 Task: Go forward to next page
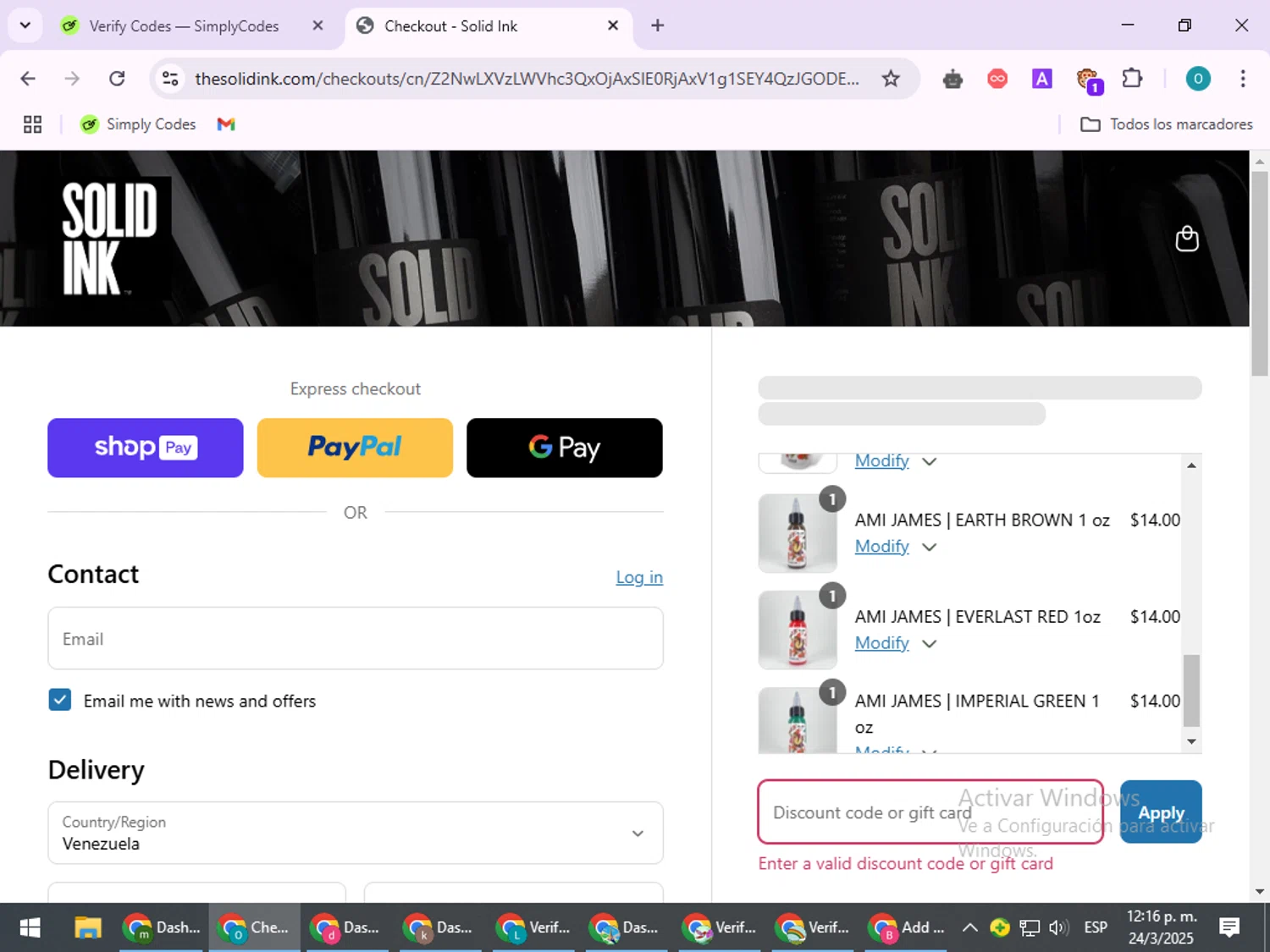(72, 79)
